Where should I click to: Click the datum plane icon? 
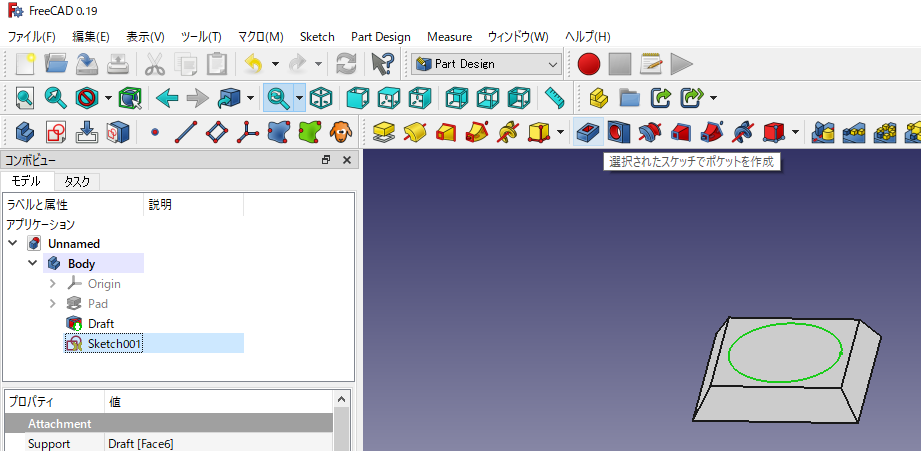pyautogui.click(x=217, y=132)
